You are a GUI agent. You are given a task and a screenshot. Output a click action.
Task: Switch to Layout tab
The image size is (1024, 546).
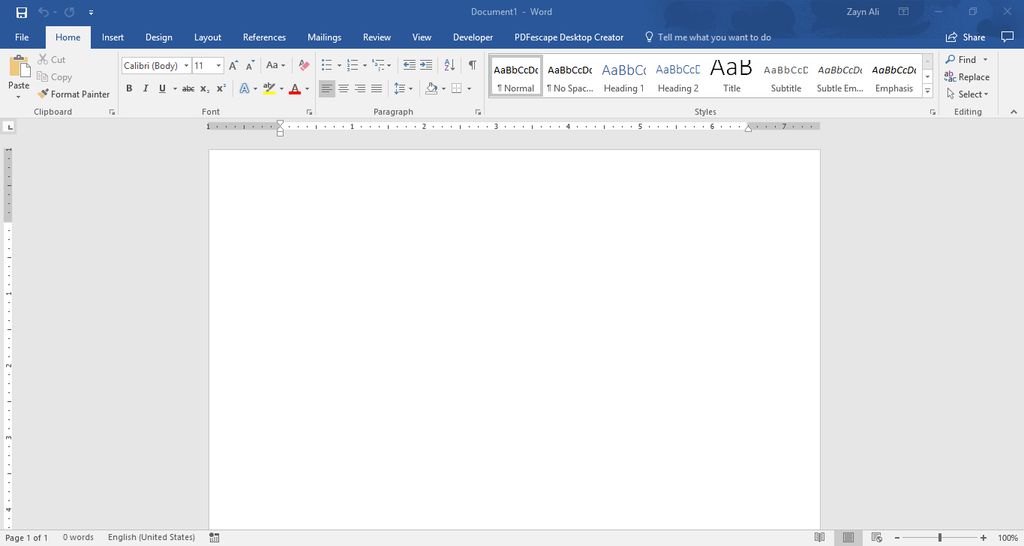click(208, 37)
